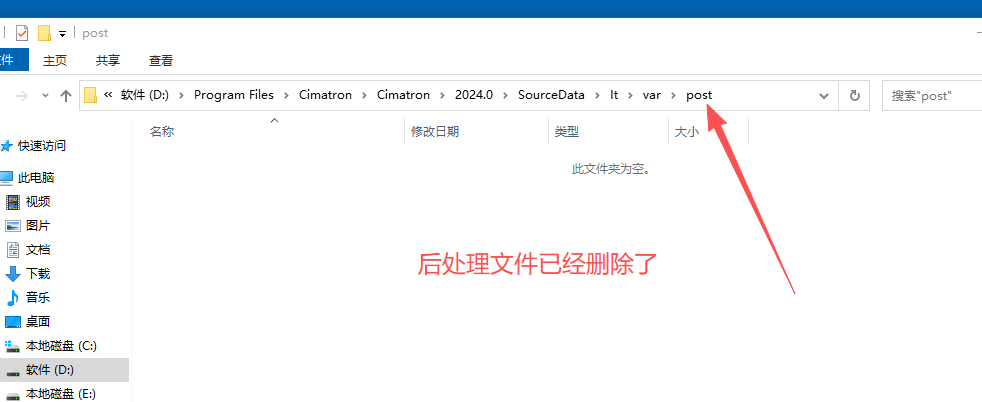Click the Properties checkmark icon in title bar
Screen dimensions: 982x402
[22, 33]
